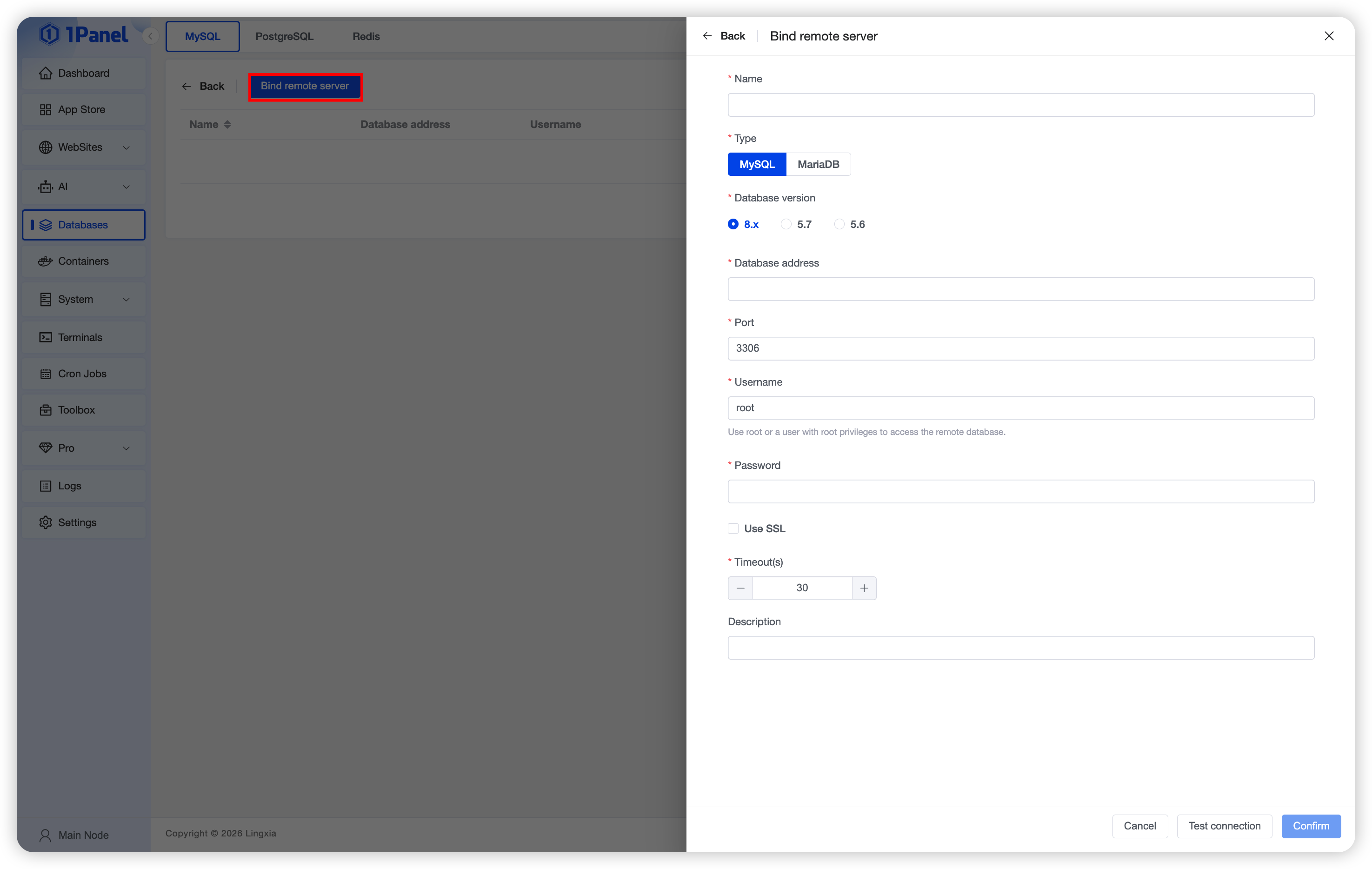The width and height of the screenshot is (1372, 869).
Task: Select database version 5.6 radio
Action: (x=839, y=224)
